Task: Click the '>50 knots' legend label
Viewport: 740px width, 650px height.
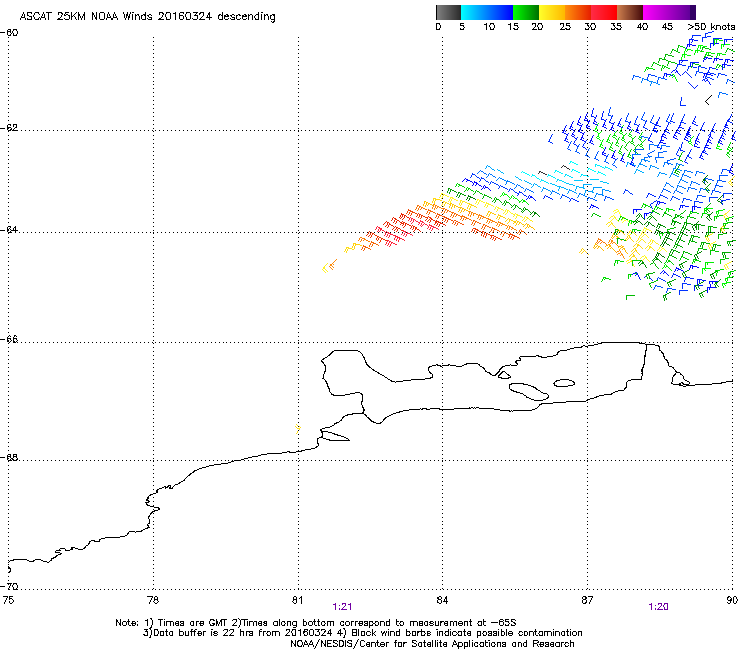Action: (711, 27)
